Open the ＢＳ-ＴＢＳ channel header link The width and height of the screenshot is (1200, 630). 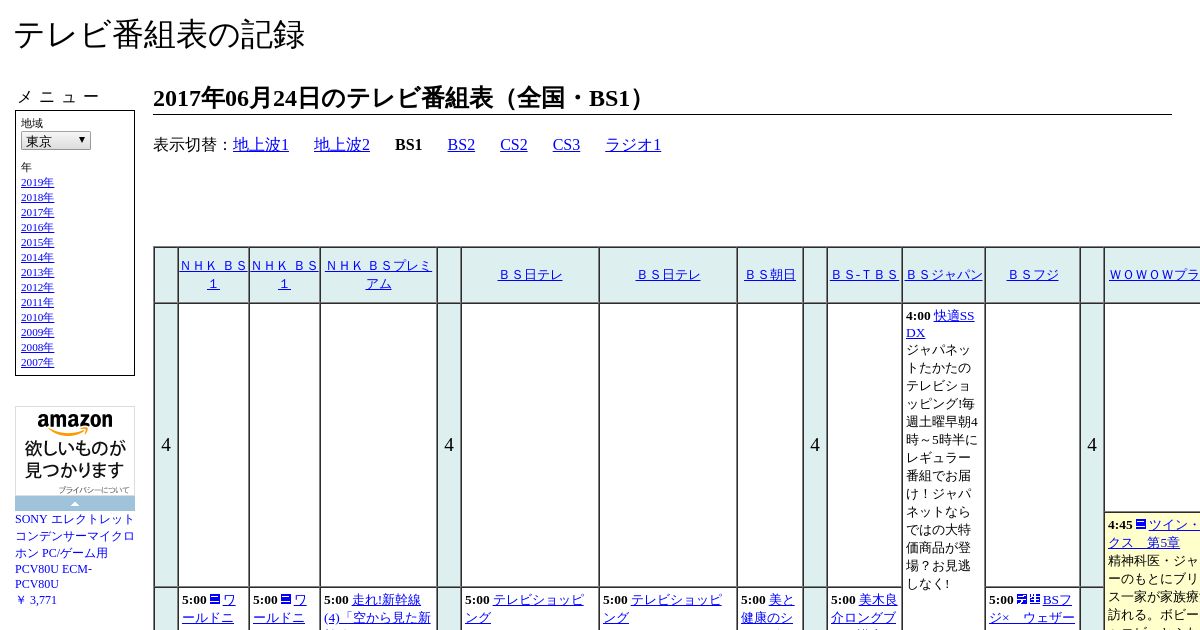[865, 275]
